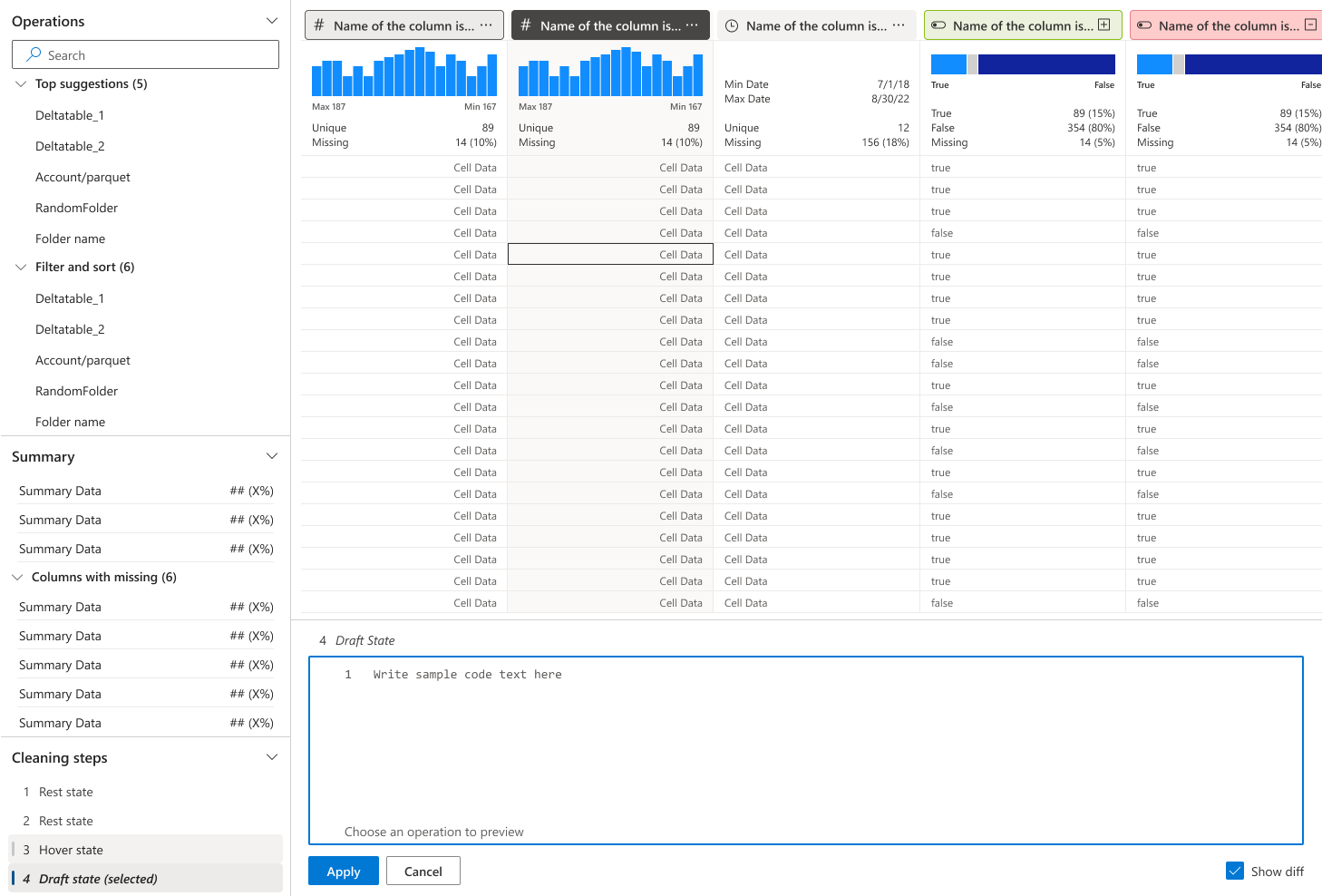This screenshot has width=1322, height=896.
Task: Collapse the Top suggestions (5) group
Action: (x=21, y=83)
